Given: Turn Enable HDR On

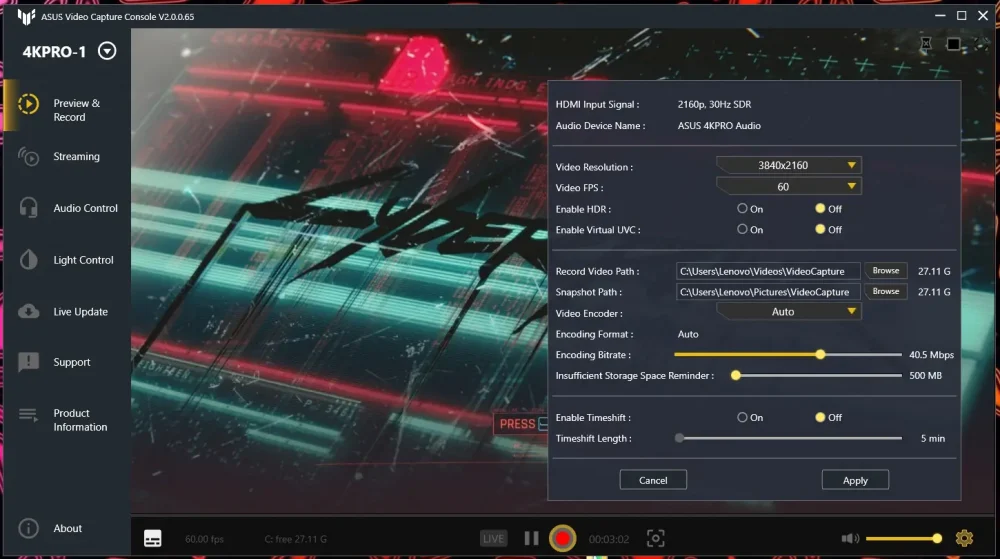Looking at the screenshot, I should pos(742,208).
